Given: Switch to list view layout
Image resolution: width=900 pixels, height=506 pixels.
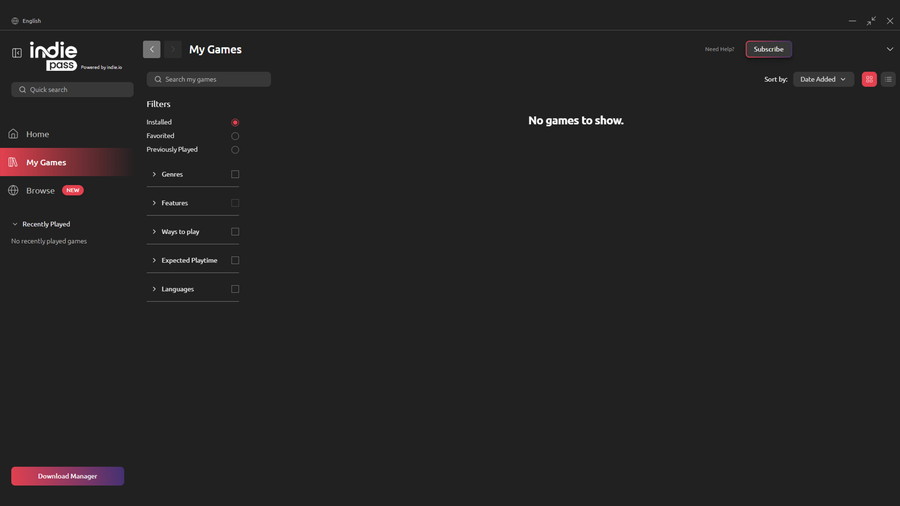Looking at the screenshot, I should tap(887, 79).
